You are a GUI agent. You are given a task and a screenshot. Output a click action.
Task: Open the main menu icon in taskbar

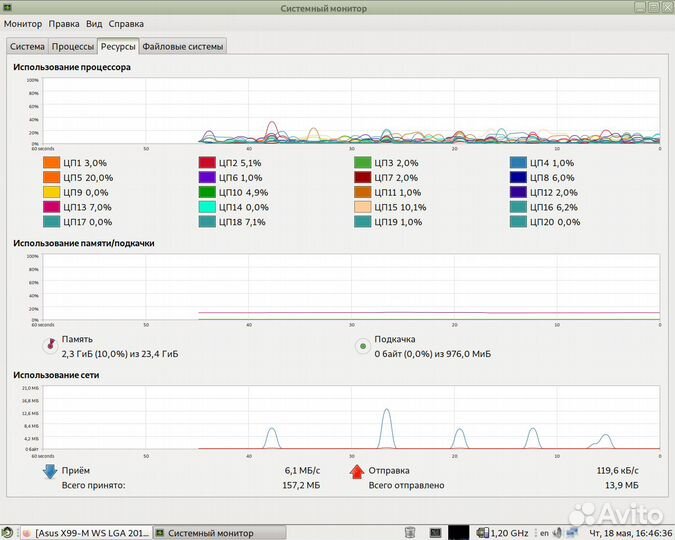pyautogui.click(x=8, y=533)
